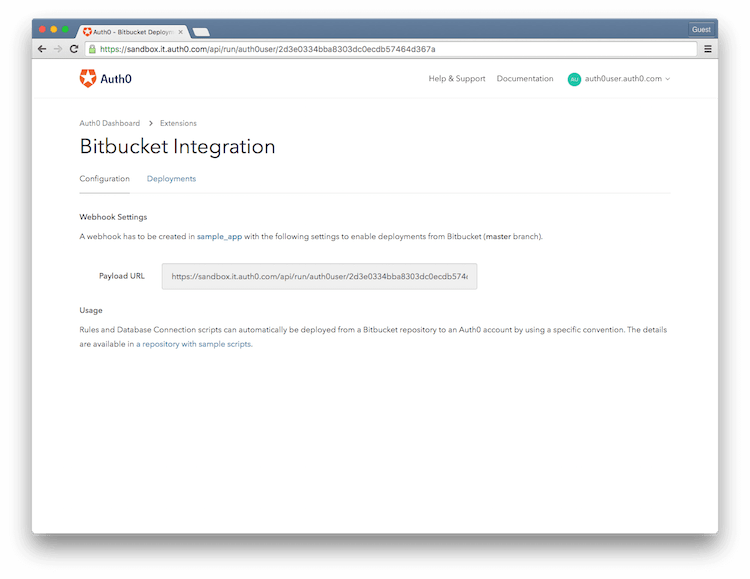Click the green padlock security icon

click(x=92, y=49)
